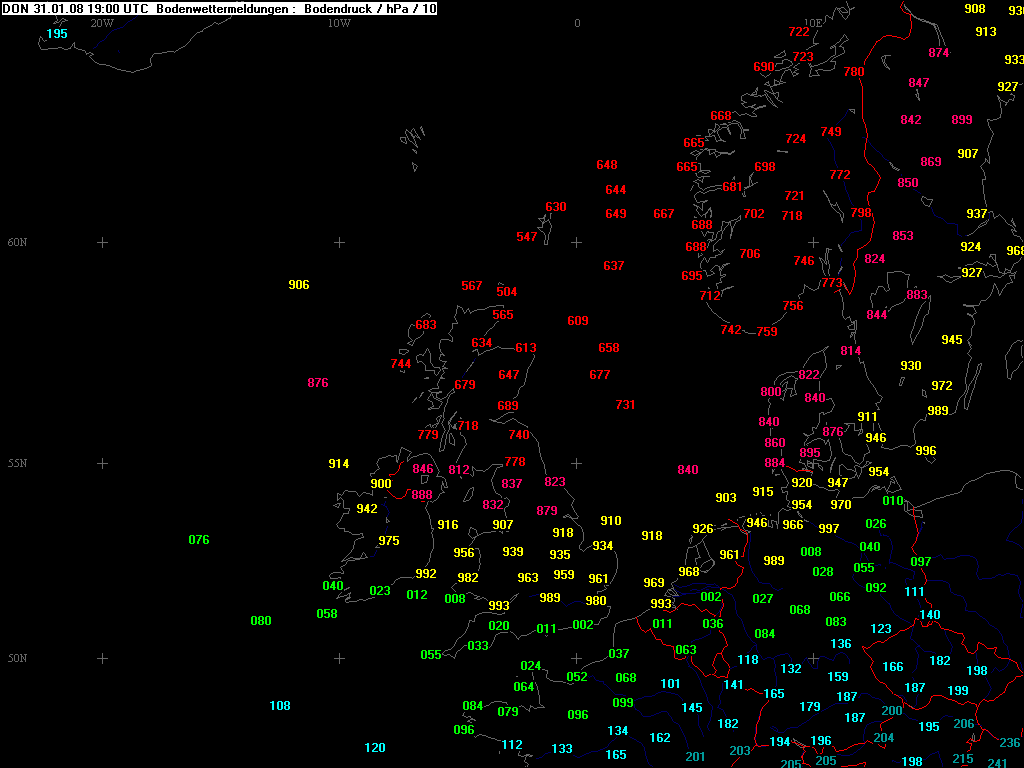Pick the red 722 station value
This screenshot has width=1024, height=768.
pyautogui.click(x=799, y=32)
